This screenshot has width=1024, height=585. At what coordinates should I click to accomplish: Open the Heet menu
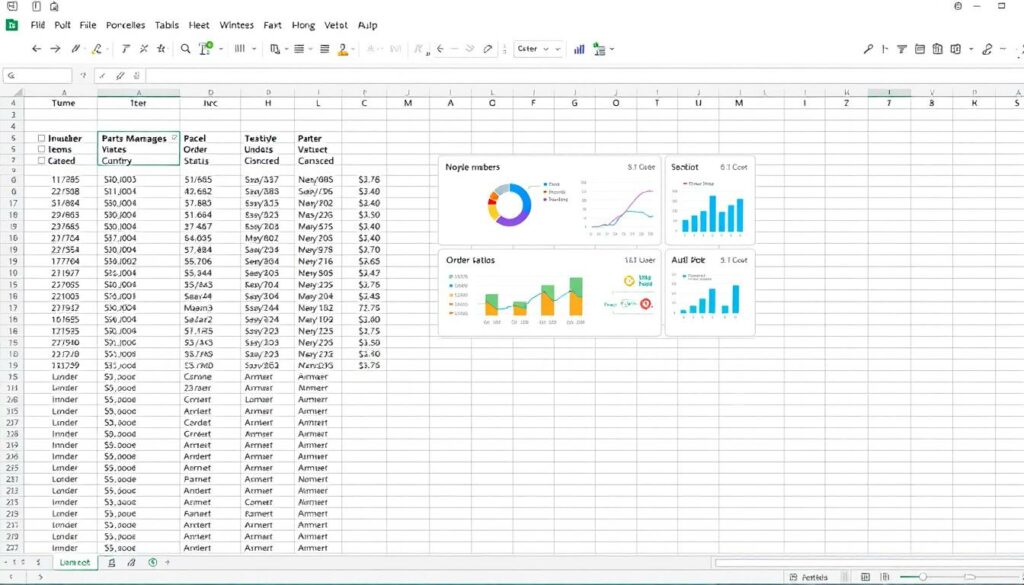coord(199,25)
